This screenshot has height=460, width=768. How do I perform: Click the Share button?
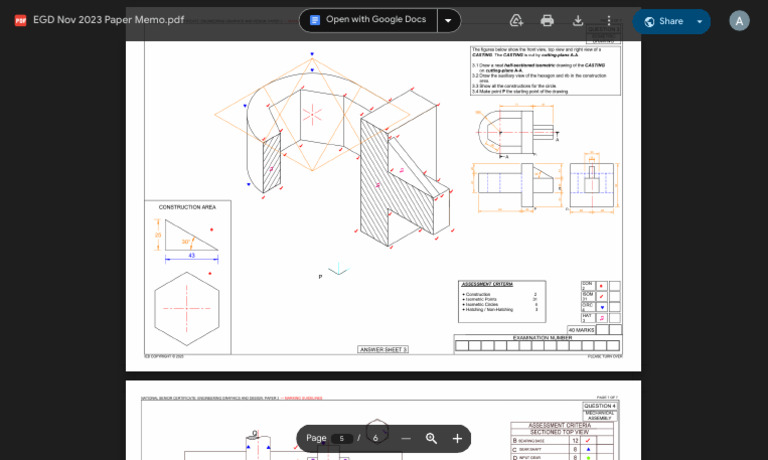click(x=664, y=22)
